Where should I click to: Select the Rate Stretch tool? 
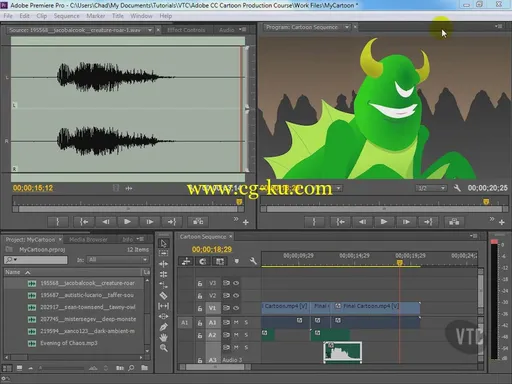pyautogui.click(x=163, y=285)
